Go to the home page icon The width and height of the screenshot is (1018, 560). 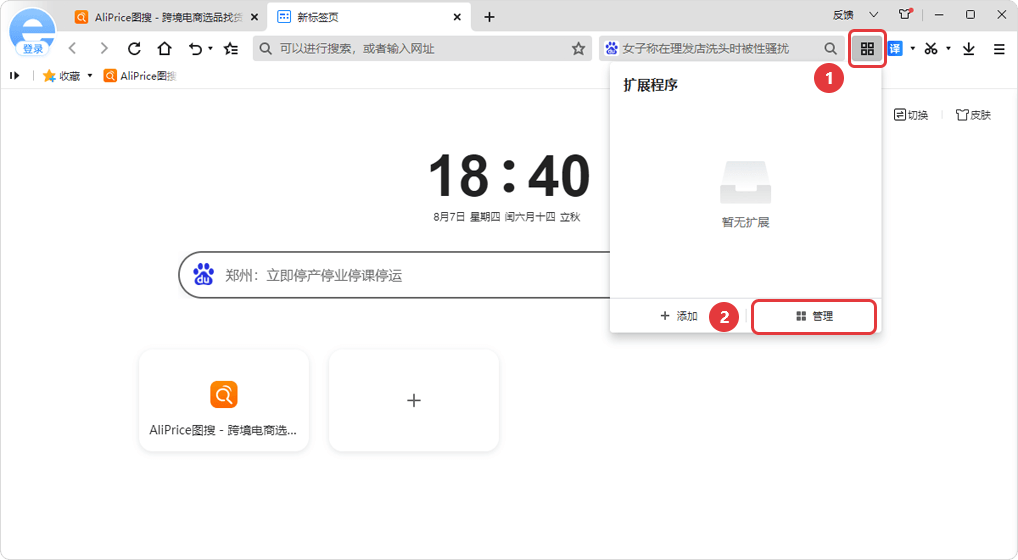click(164, 48)
